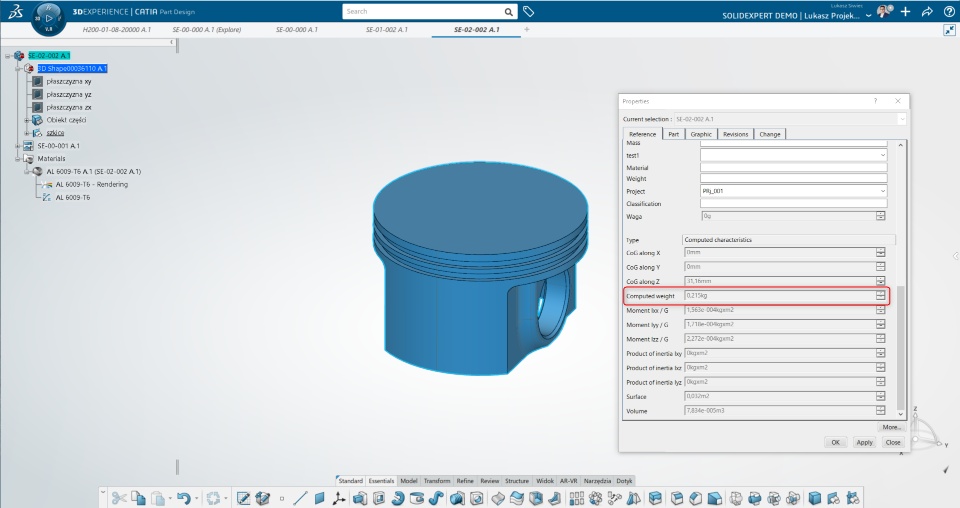Select the płaszczyzna xy tree item
The image size is (960, 508).
coord(69,81)
